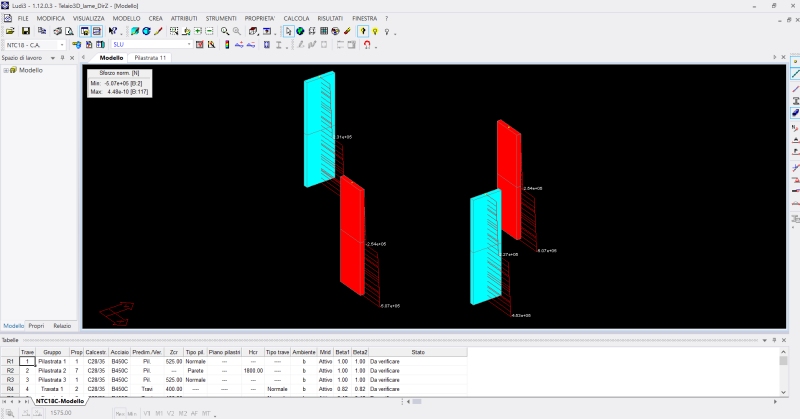This screenshot has height=419, width=800.
Task: Expand the Modello tree node
Action: [x=6, y=70]
